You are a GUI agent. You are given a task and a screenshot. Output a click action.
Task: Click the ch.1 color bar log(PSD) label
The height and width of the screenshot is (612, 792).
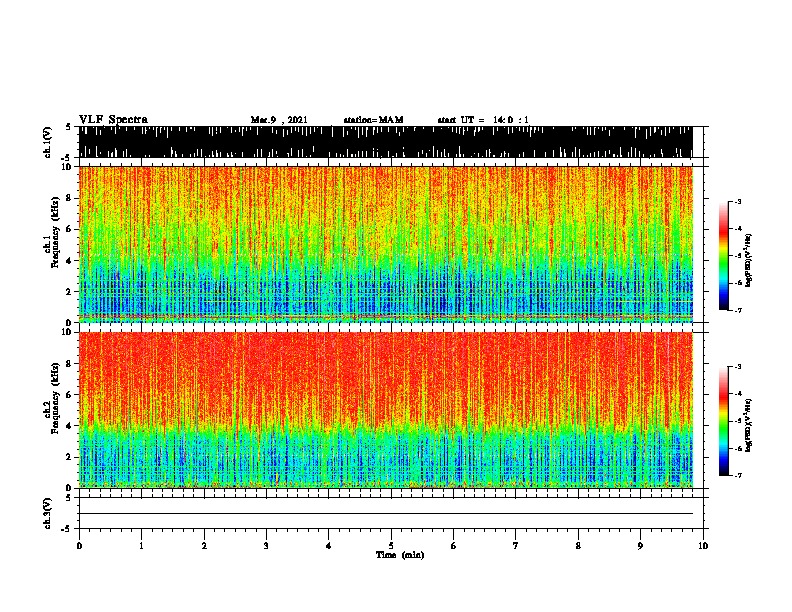749,260
